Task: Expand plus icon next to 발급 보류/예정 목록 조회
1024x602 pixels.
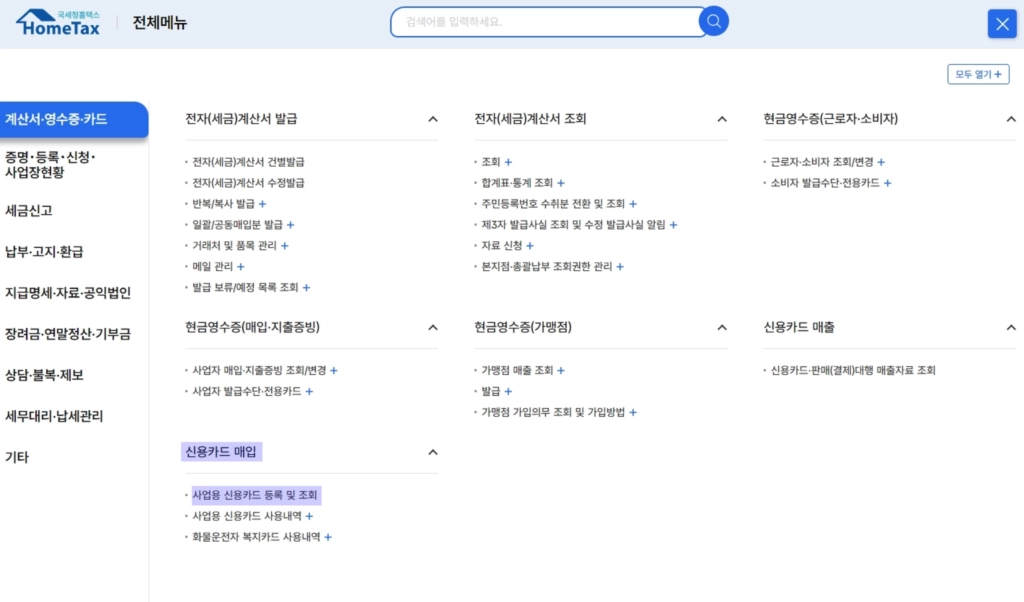Action: (x=306, y=287)
